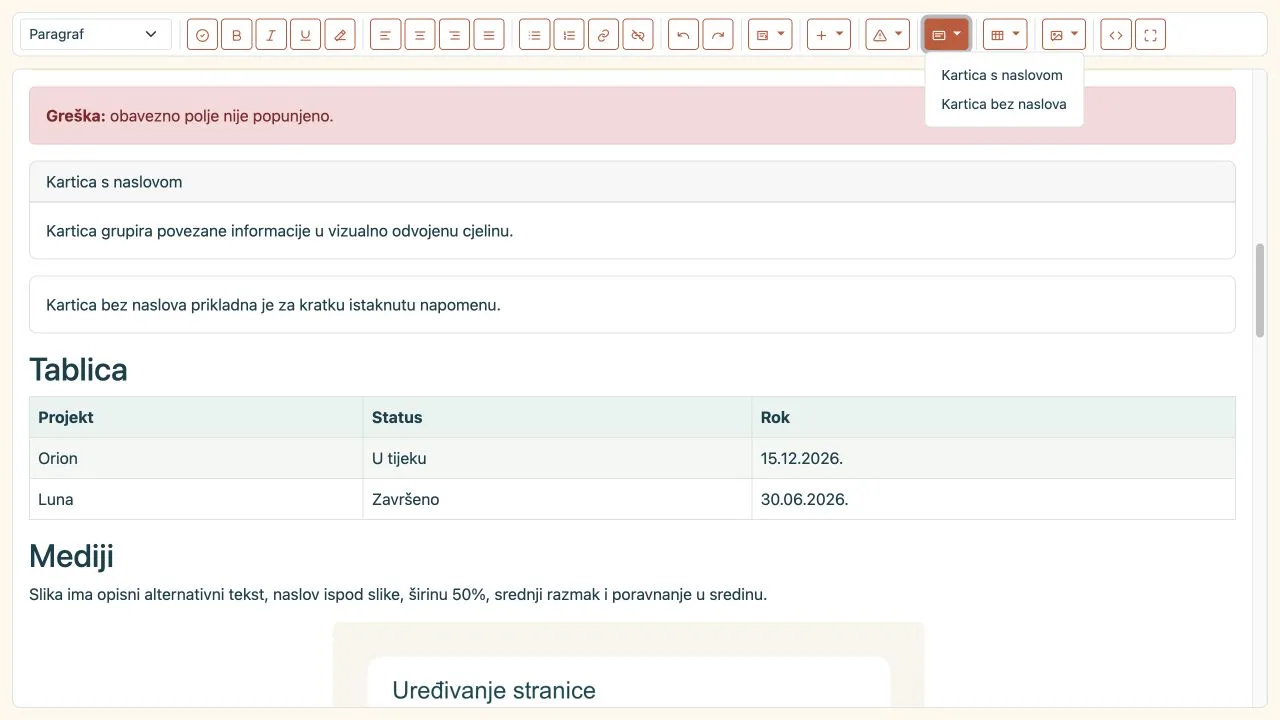The width and height of the screenshot is (1280, 720).
Task: Insert a numbered list
Action: point(569,35)
